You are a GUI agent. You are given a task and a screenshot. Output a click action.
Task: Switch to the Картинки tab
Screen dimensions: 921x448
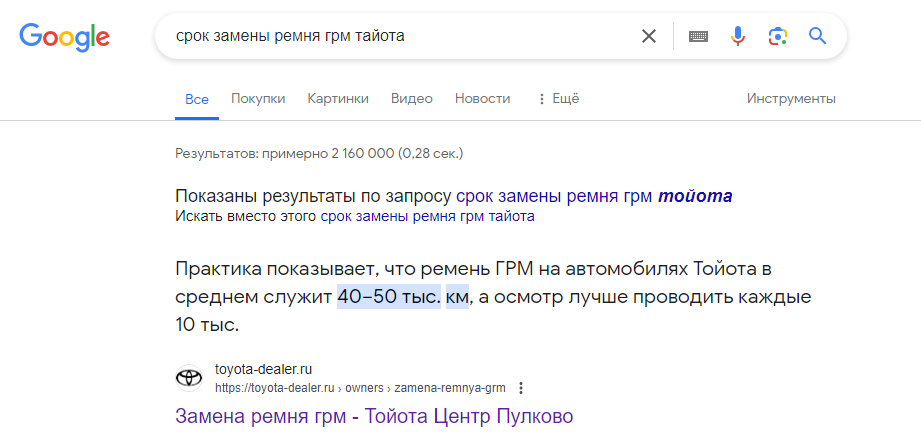[x=338, y=98]
